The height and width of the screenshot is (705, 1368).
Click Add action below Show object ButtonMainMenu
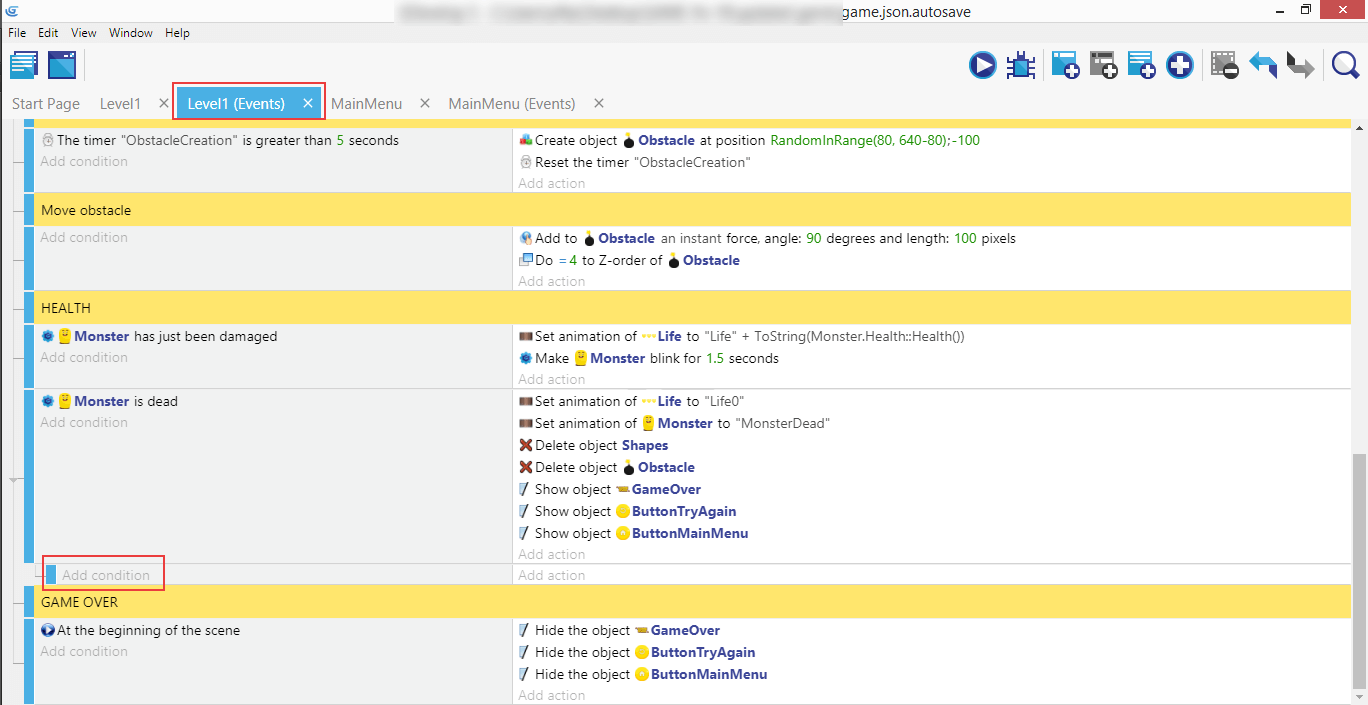click(x=551, y=554)
